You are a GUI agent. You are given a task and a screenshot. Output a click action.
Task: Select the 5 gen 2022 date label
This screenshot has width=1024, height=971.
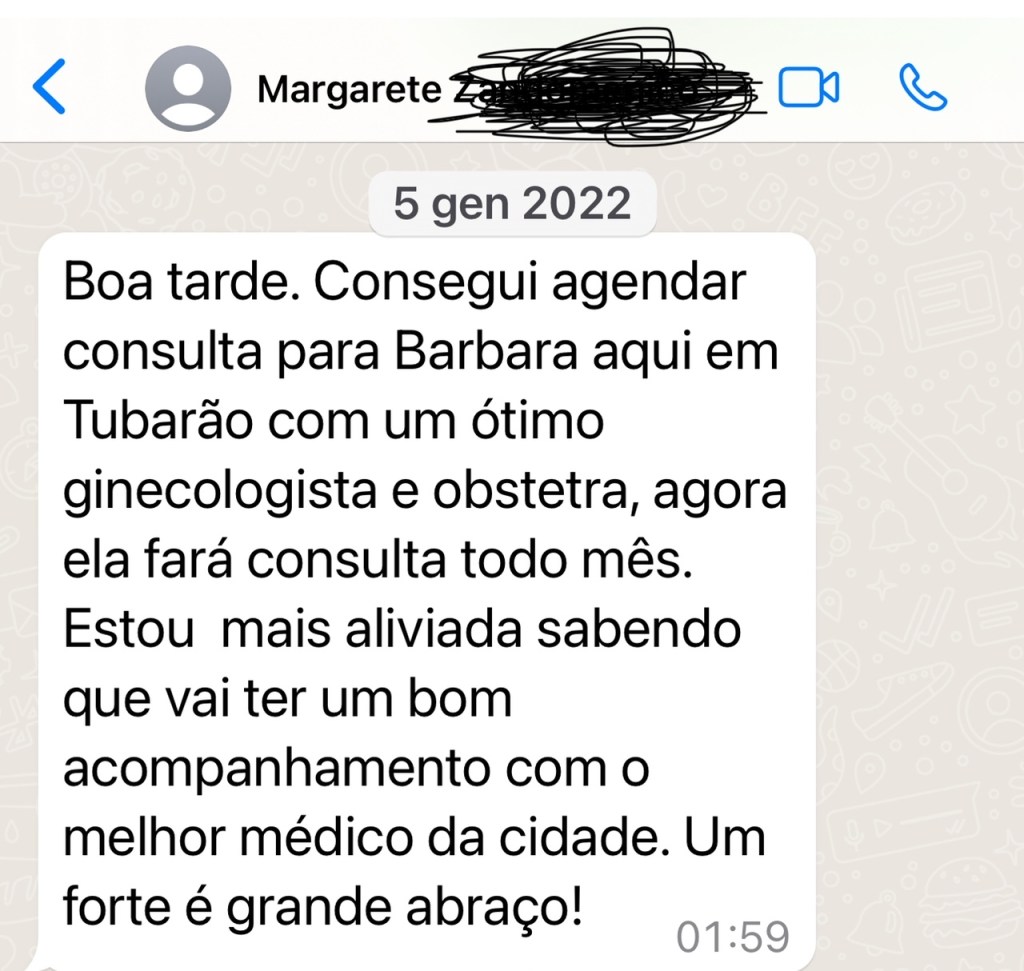pyautogui.click(x=512, y=203)
